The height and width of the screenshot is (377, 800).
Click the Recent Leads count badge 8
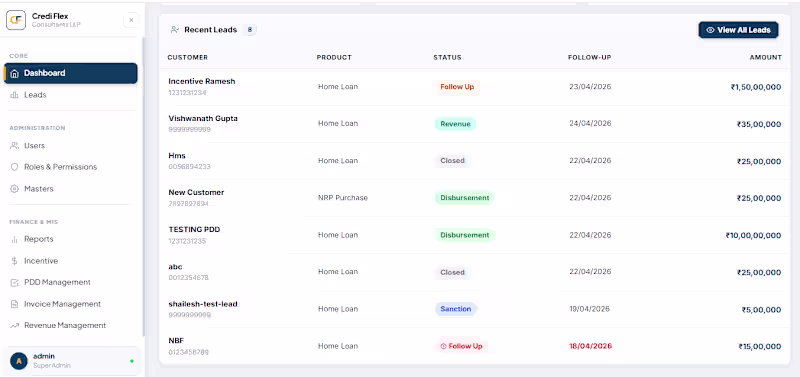click(x=249, y=30)
